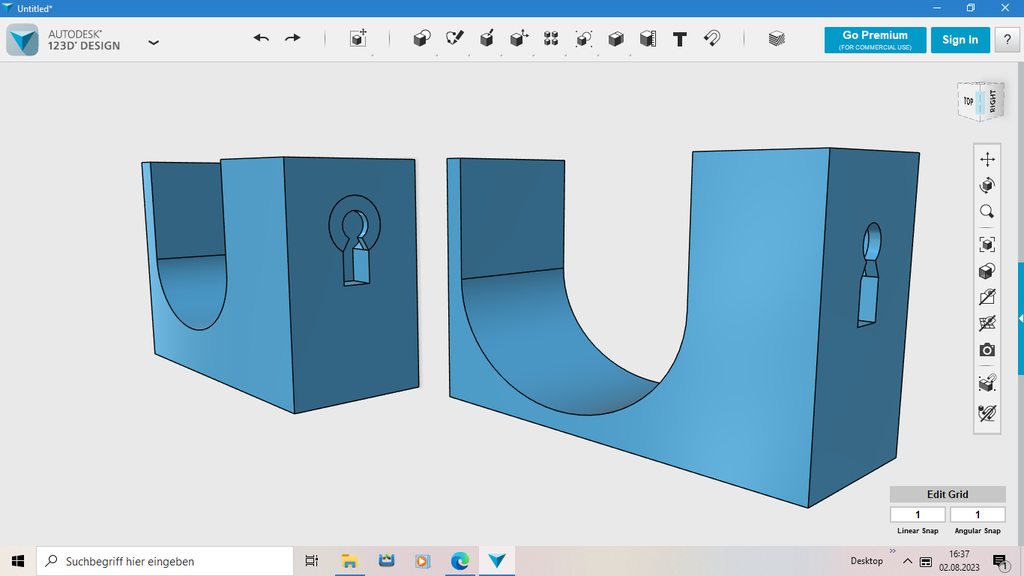Open the Transform tool menu
The height and width of the screenshot is (576, 1024).
point(358,39)
